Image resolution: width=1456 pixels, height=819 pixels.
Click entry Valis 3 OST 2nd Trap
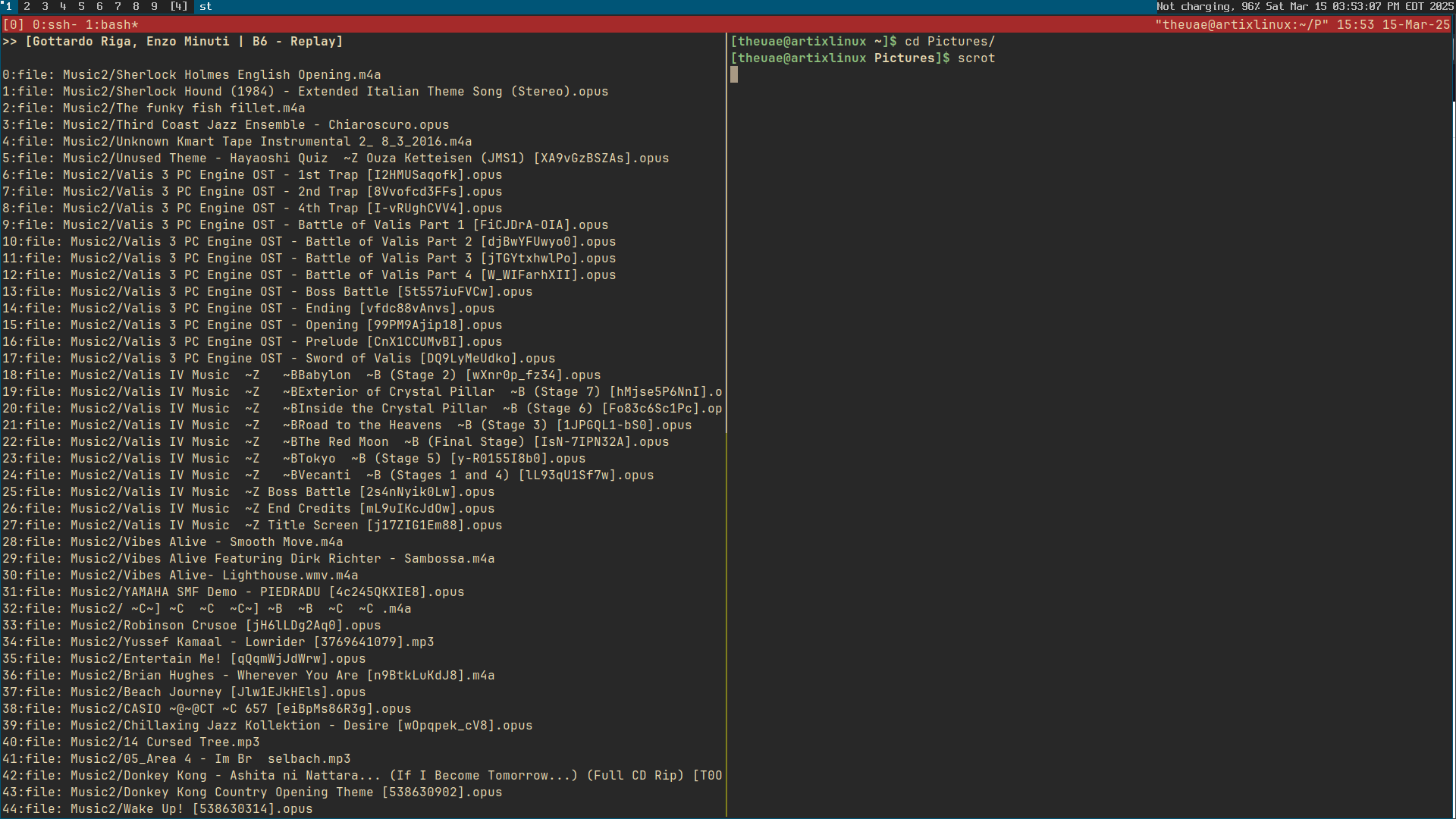click(253, 192)
